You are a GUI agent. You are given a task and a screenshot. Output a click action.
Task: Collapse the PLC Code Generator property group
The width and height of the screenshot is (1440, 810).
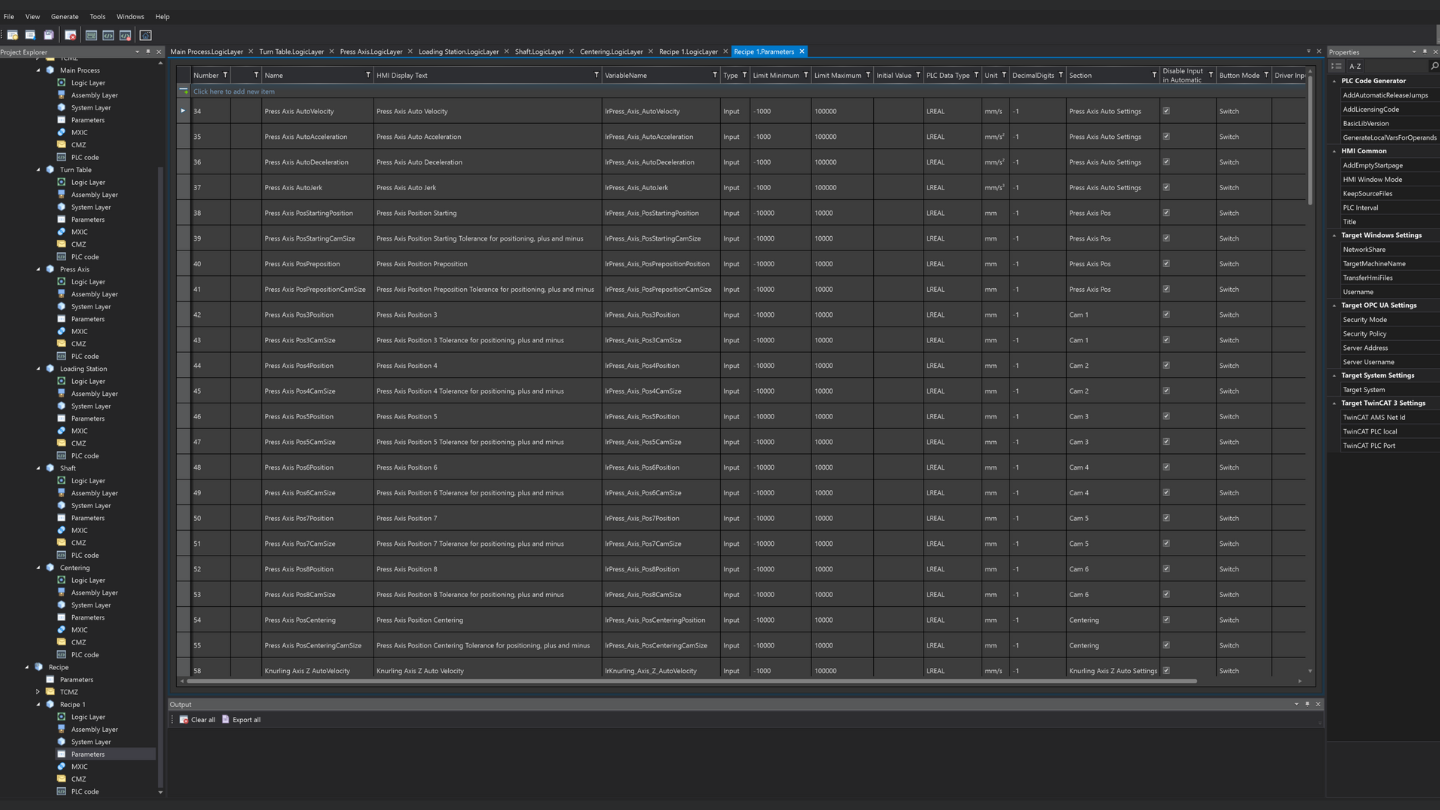pos(1334,81)
